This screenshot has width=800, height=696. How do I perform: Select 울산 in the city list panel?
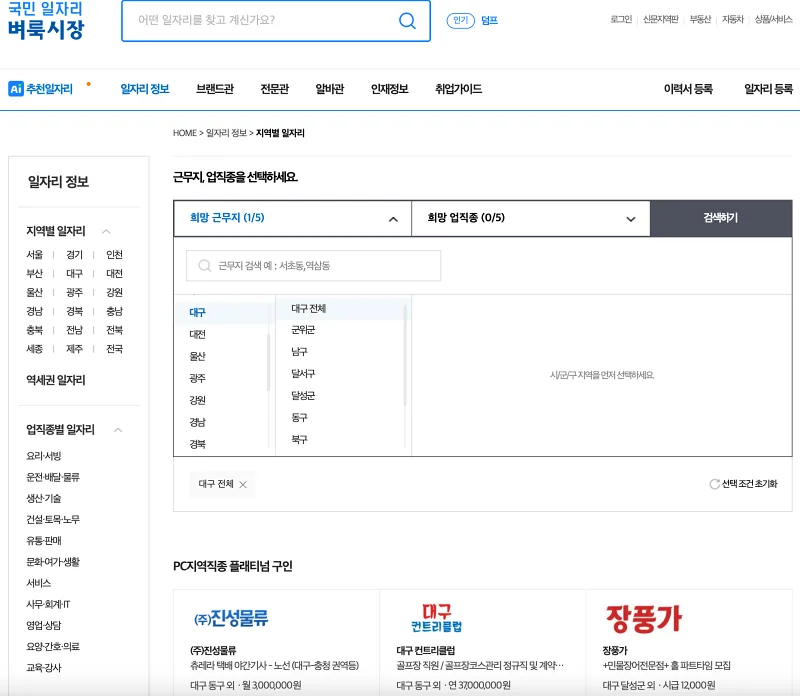[197, 356]
